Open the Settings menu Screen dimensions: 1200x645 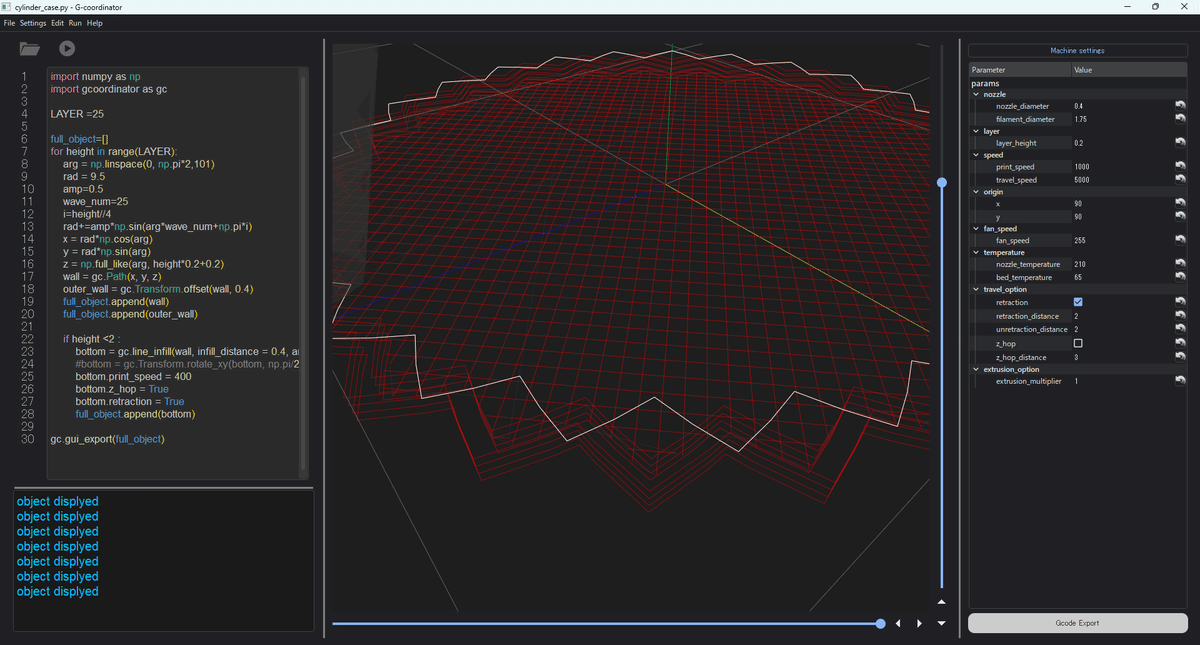pyautogui.click(x=32, y=22)
